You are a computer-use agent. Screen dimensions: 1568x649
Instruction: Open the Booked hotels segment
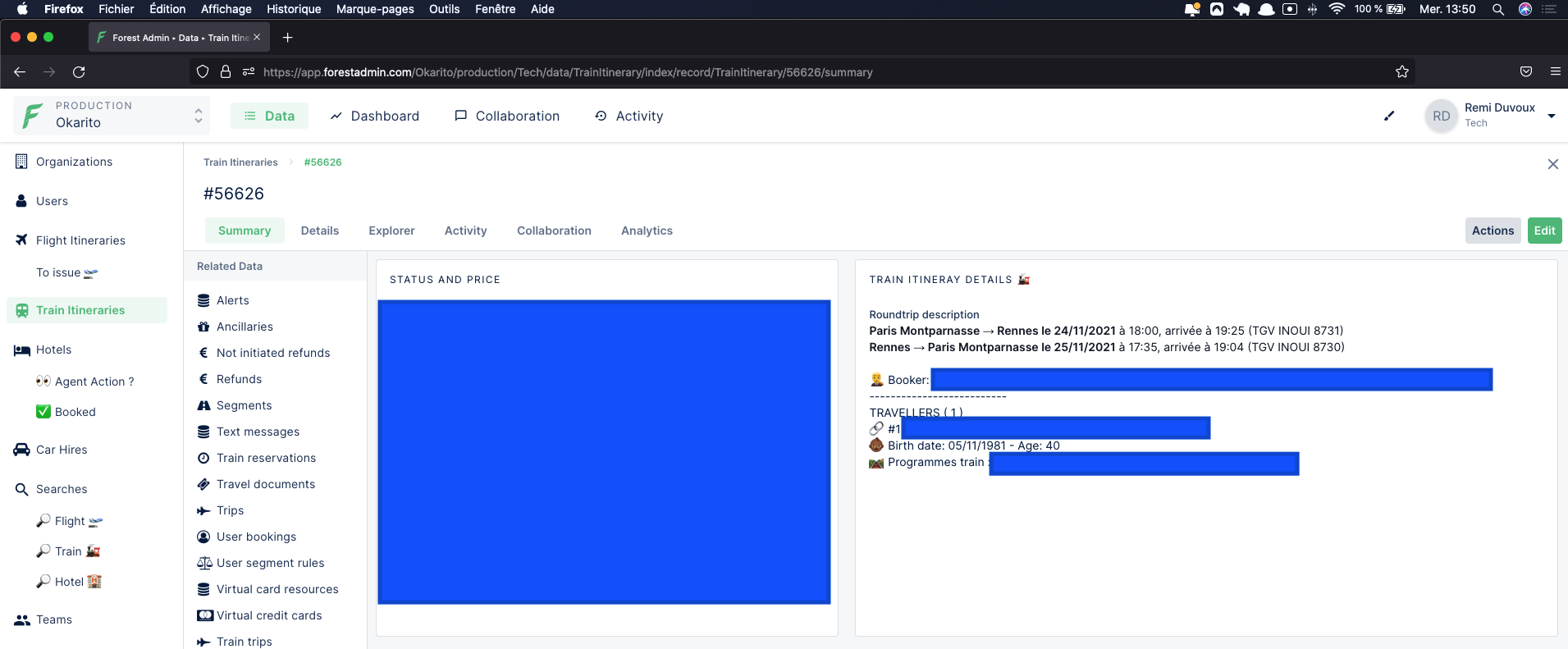pos(66,412)
